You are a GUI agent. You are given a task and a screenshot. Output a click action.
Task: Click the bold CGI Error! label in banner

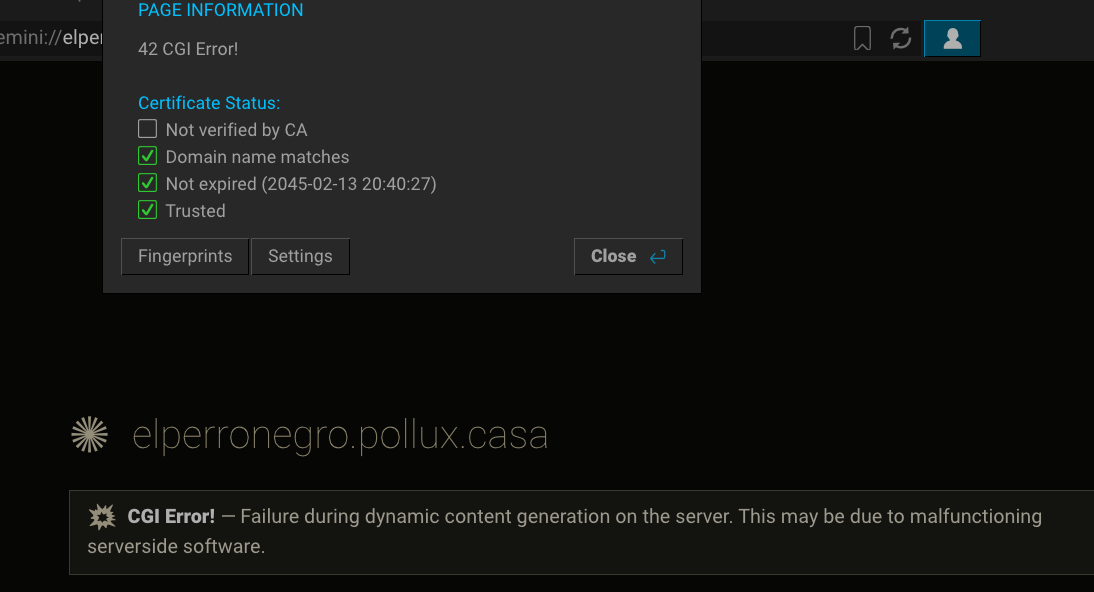tap(171, 517)
